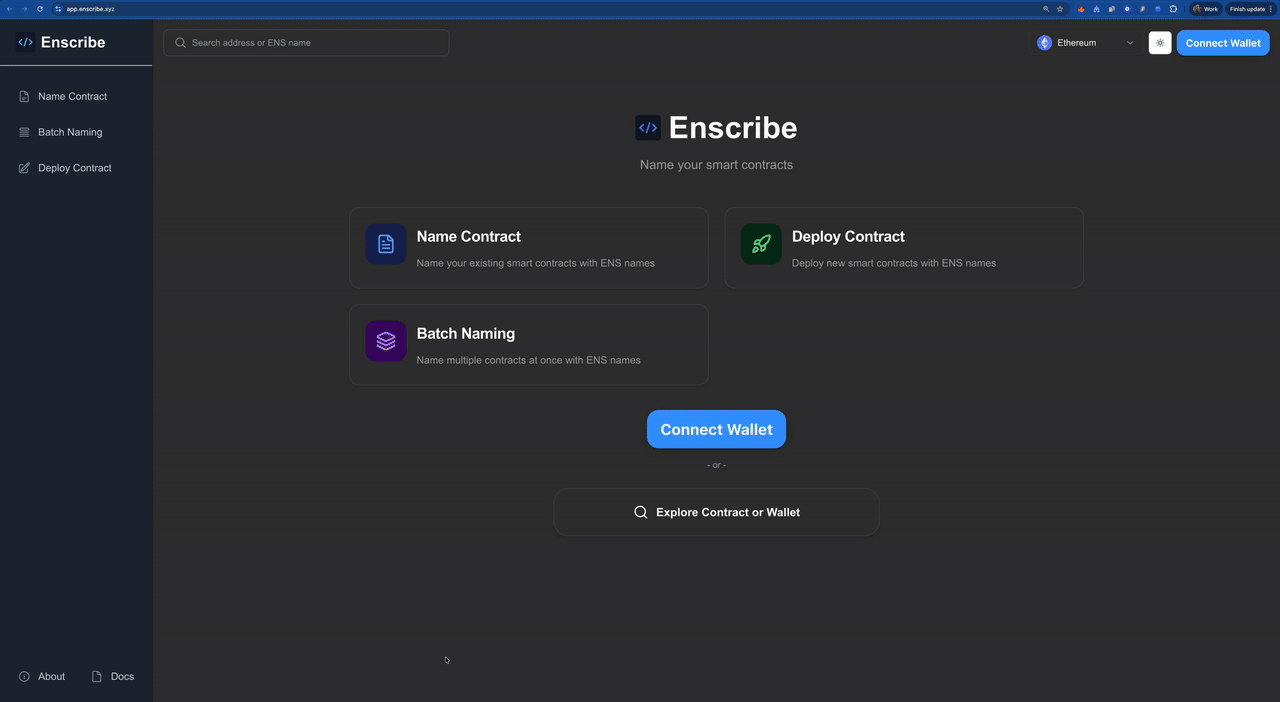Click the bookmark star in the address bar

(1060, 9)
